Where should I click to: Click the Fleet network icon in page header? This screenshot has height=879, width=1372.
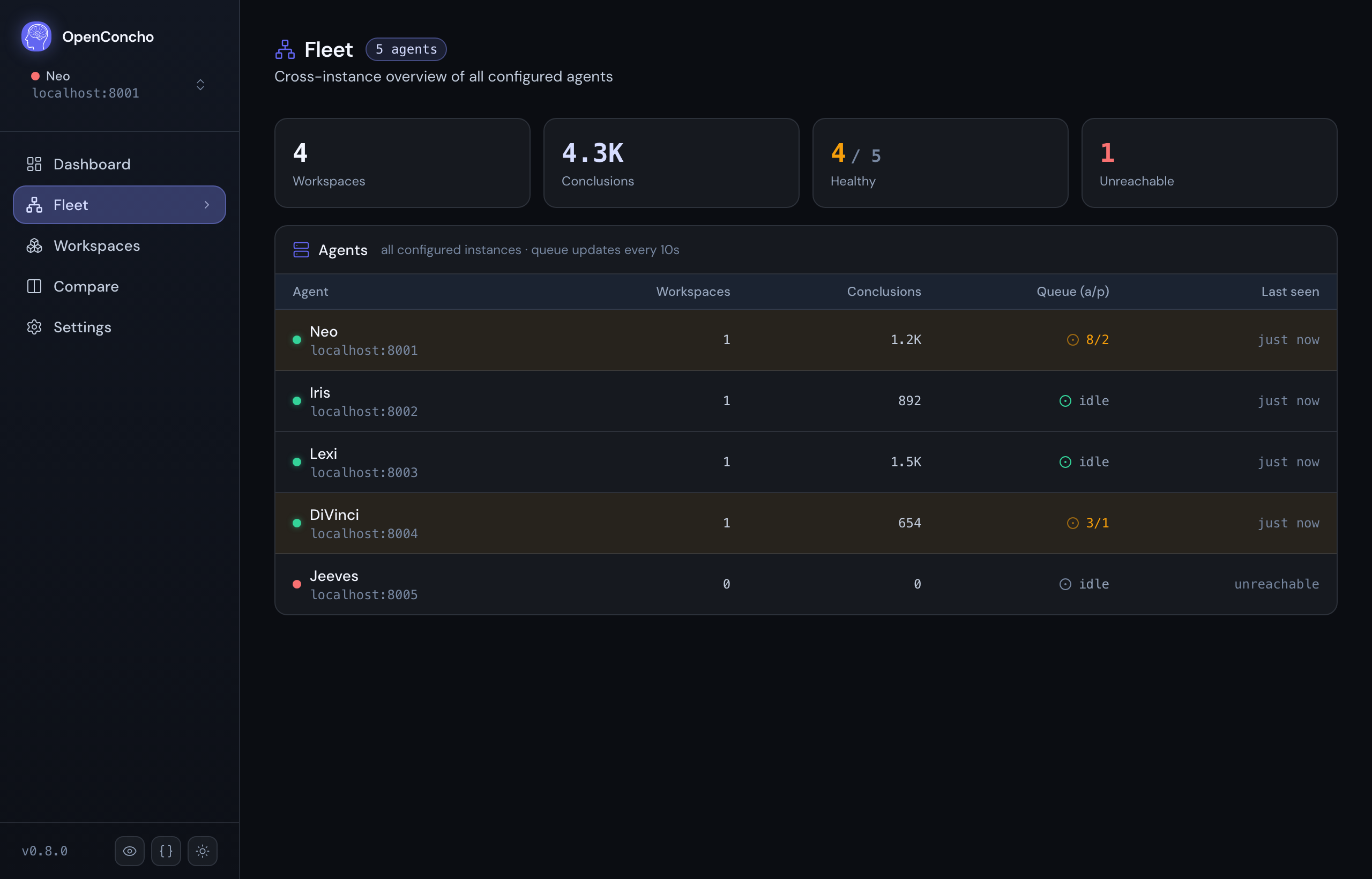coord(285,50)
